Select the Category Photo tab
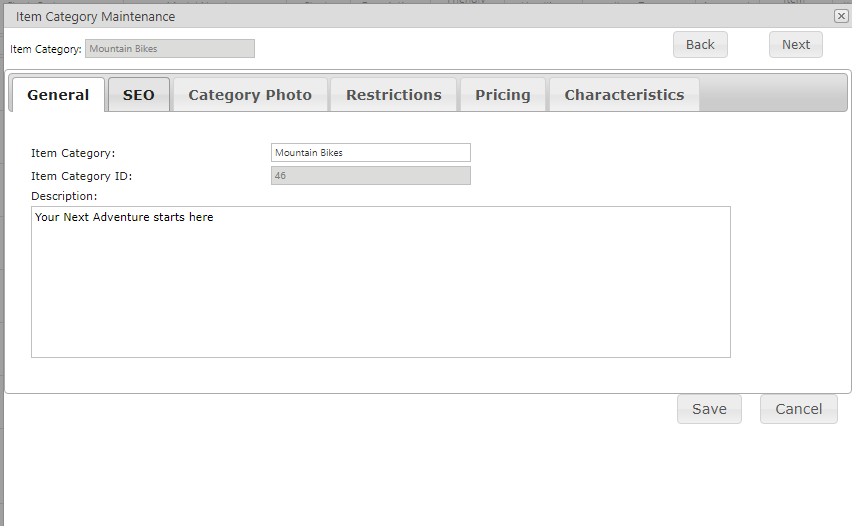Image resolution: width=852 pixels, height=526 pixels. click(x=250, y=95)
